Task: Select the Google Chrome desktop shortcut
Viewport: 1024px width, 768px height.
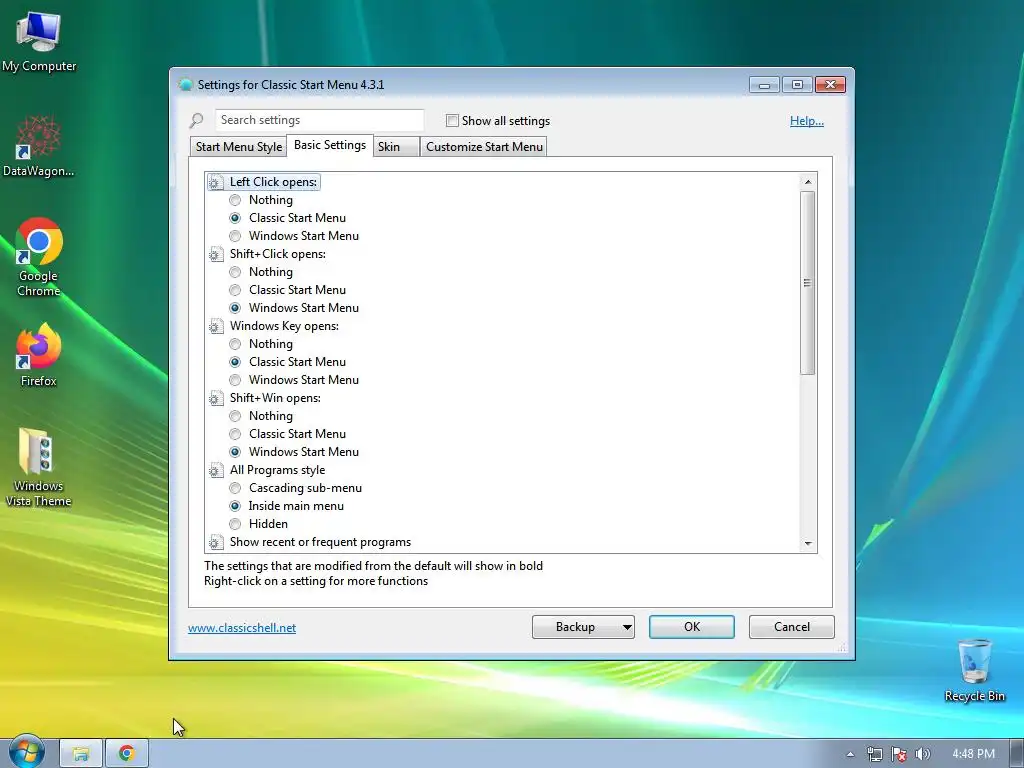Action: point(39,257)
